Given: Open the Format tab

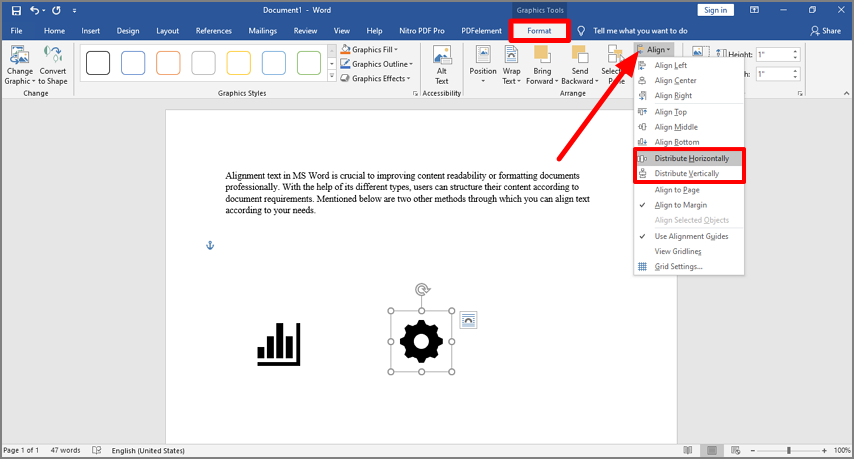Looking at the screenshot, I should [x=539, y=31].
